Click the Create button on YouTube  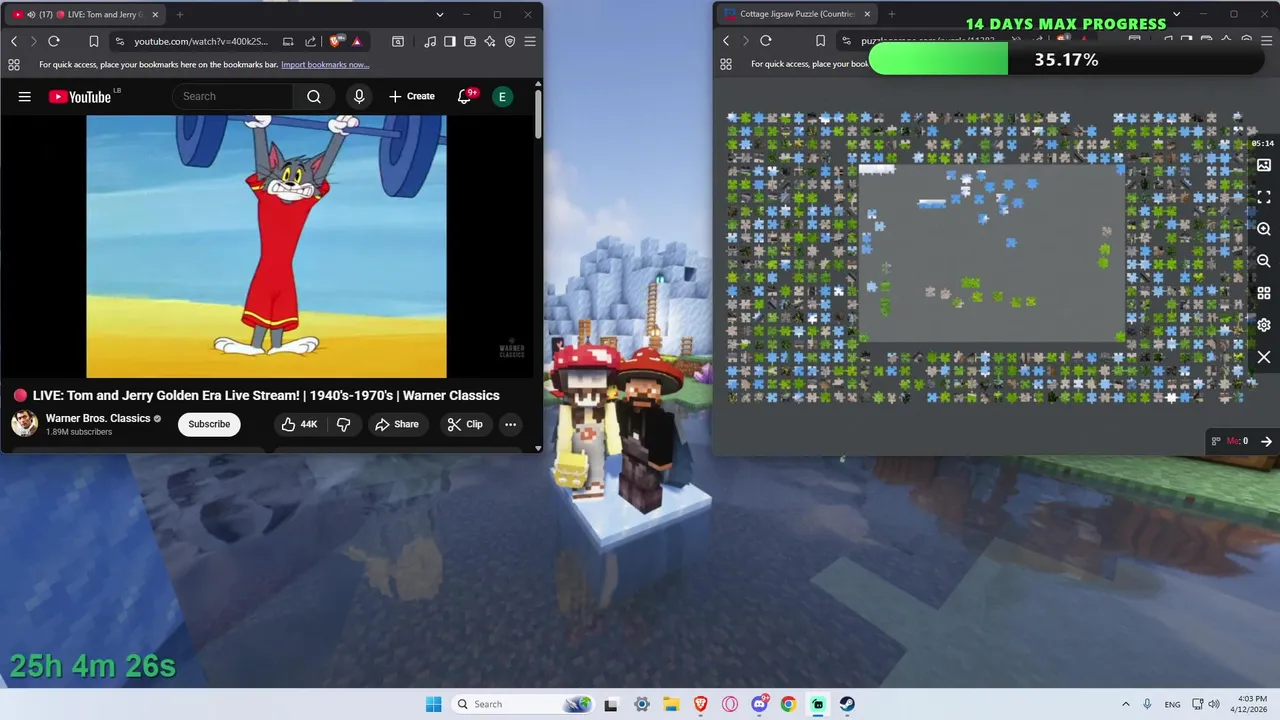click(412, 96)
